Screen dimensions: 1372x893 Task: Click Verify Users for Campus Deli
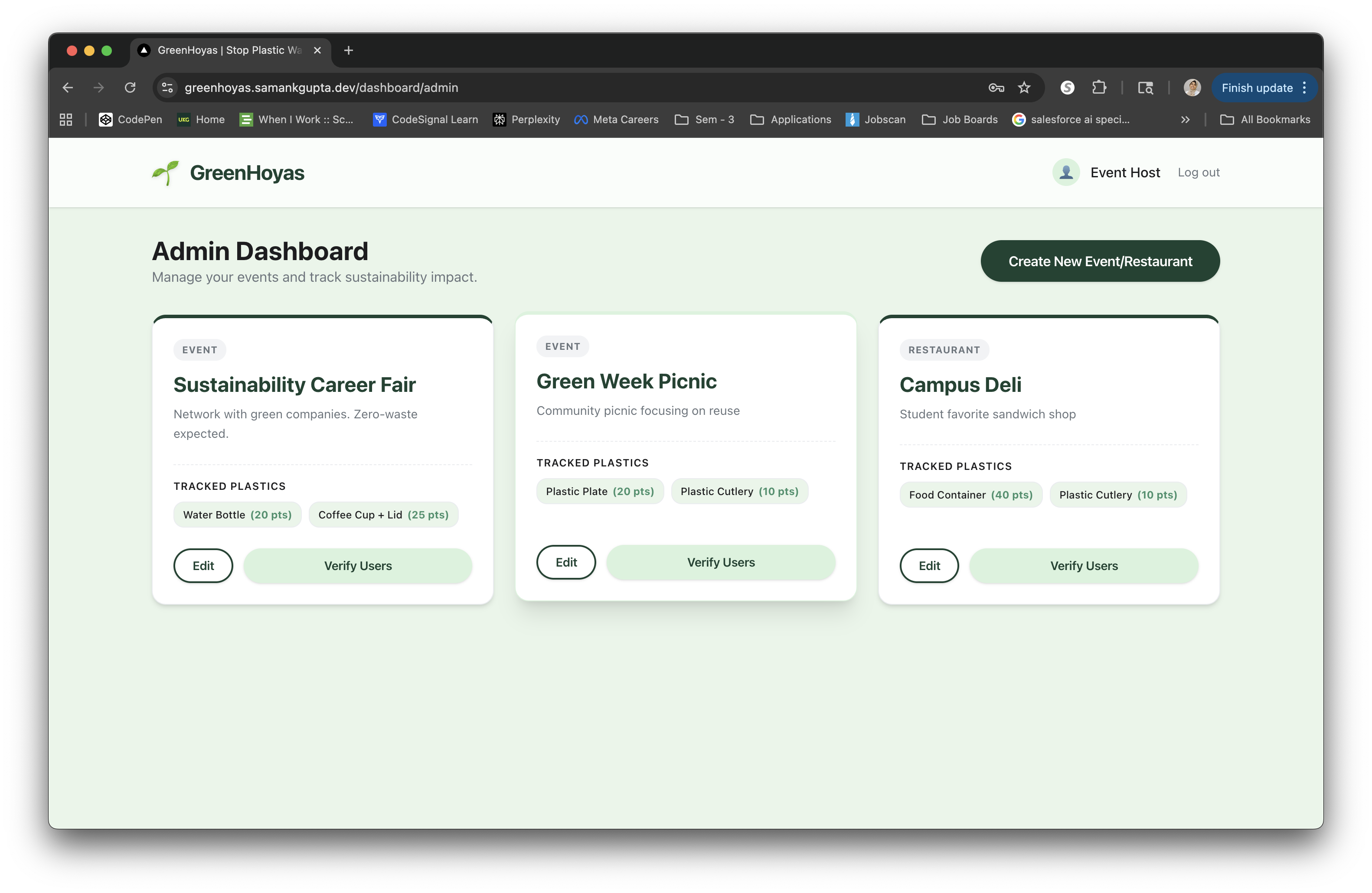click(1083, 566)
